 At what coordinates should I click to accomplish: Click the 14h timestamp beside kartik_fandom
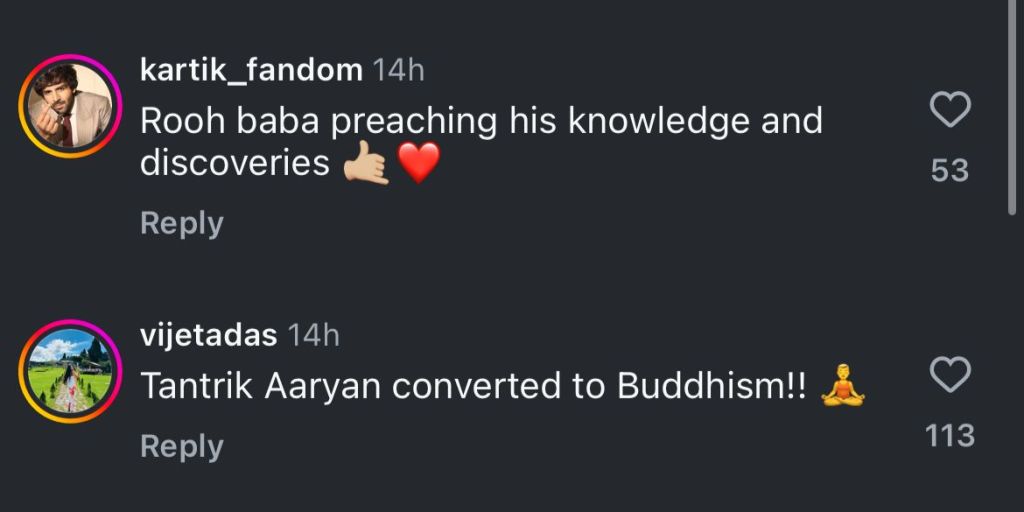[x=398, y=71]
